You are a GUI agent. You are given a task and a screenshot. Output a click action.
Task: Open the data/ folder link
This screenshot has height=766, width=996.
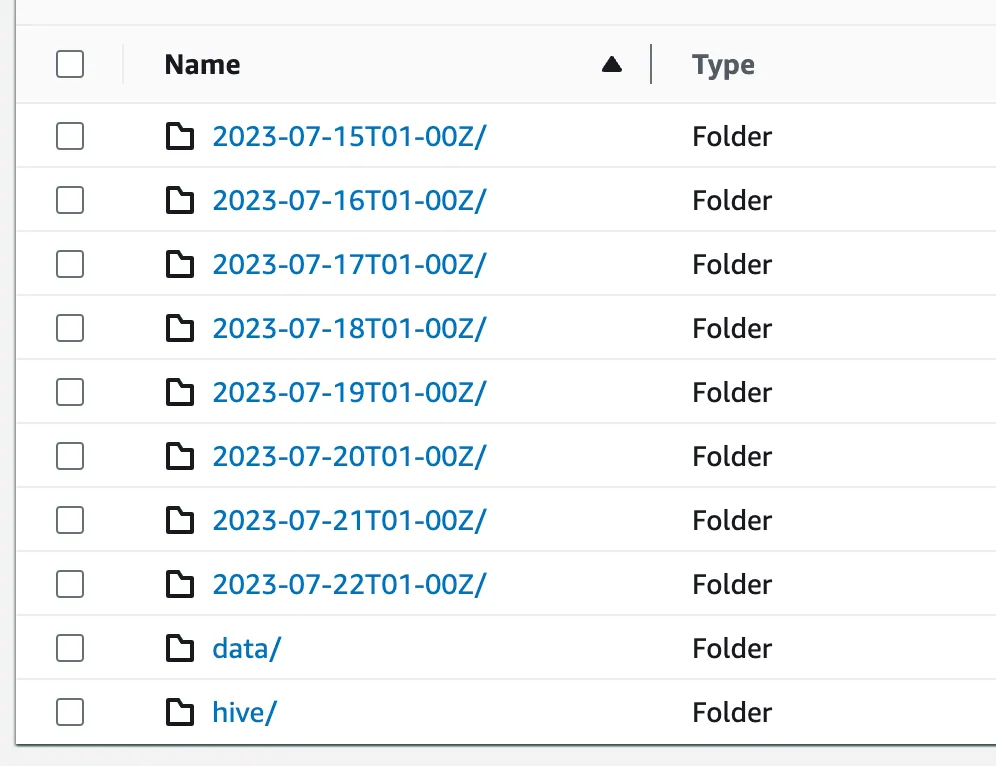tap(246, 648)
